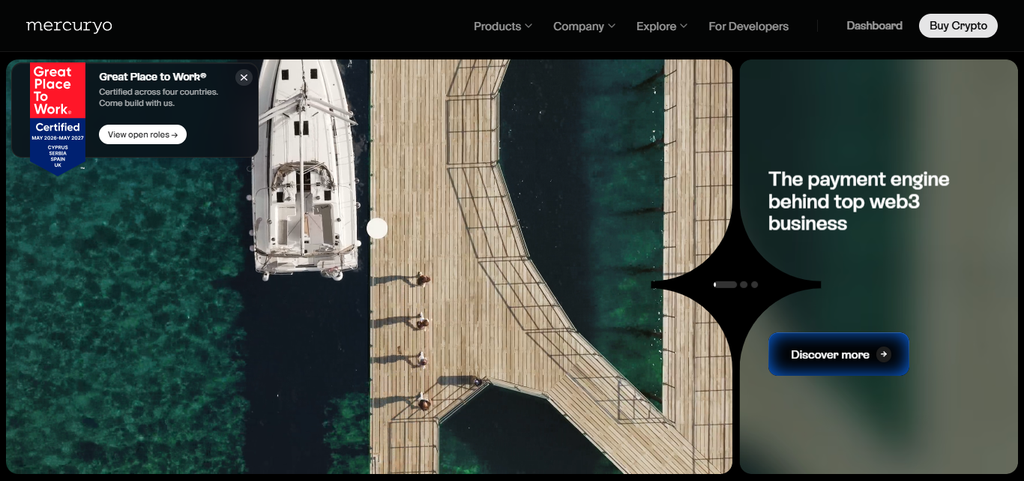Click the Discover more button

(839, 354)
